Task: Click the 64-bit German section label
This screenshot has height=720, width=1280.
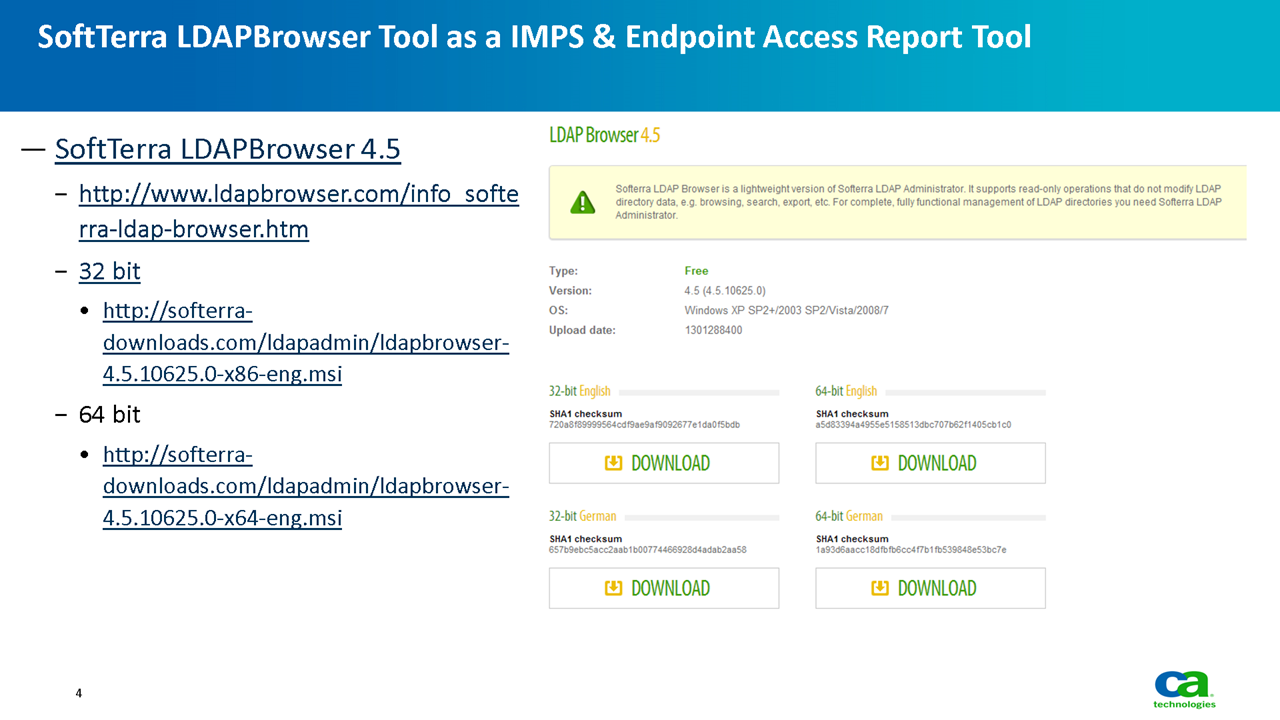Action: point(849,516)
